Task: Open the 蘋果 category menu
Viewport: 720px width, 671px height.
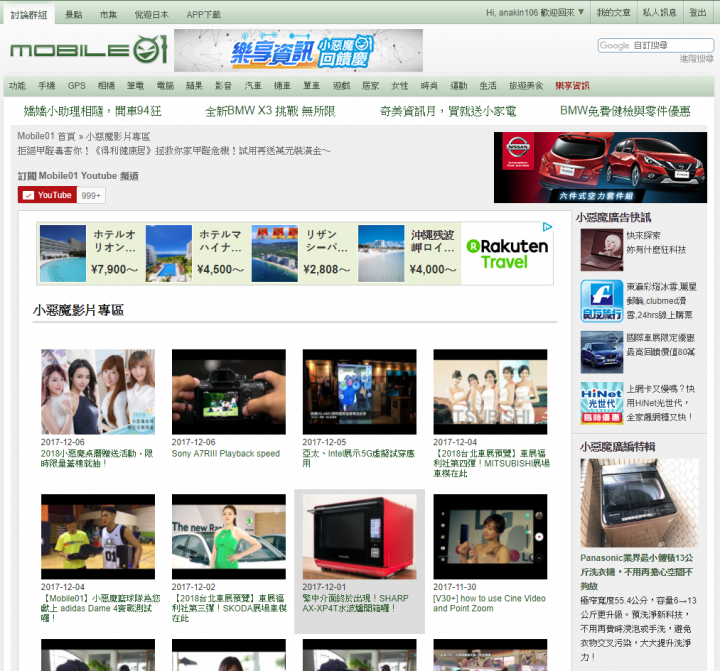Action: [x=194, y=85]
